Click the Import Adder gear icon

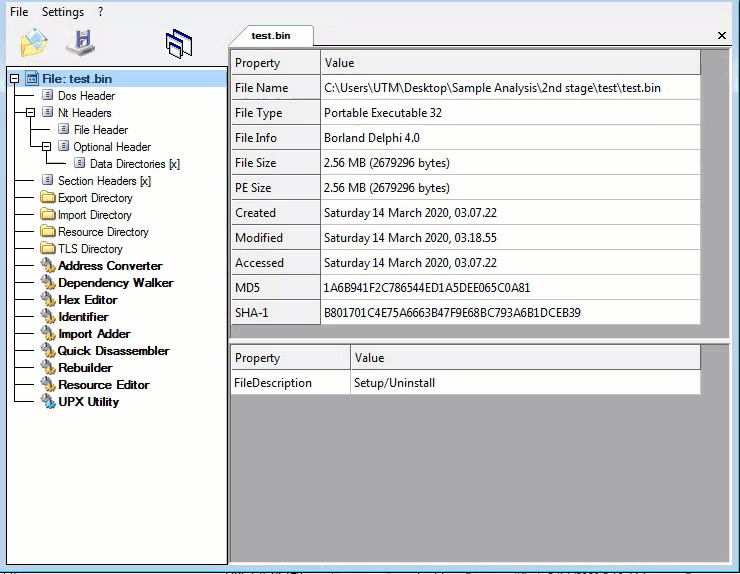(x=48, y=333)
